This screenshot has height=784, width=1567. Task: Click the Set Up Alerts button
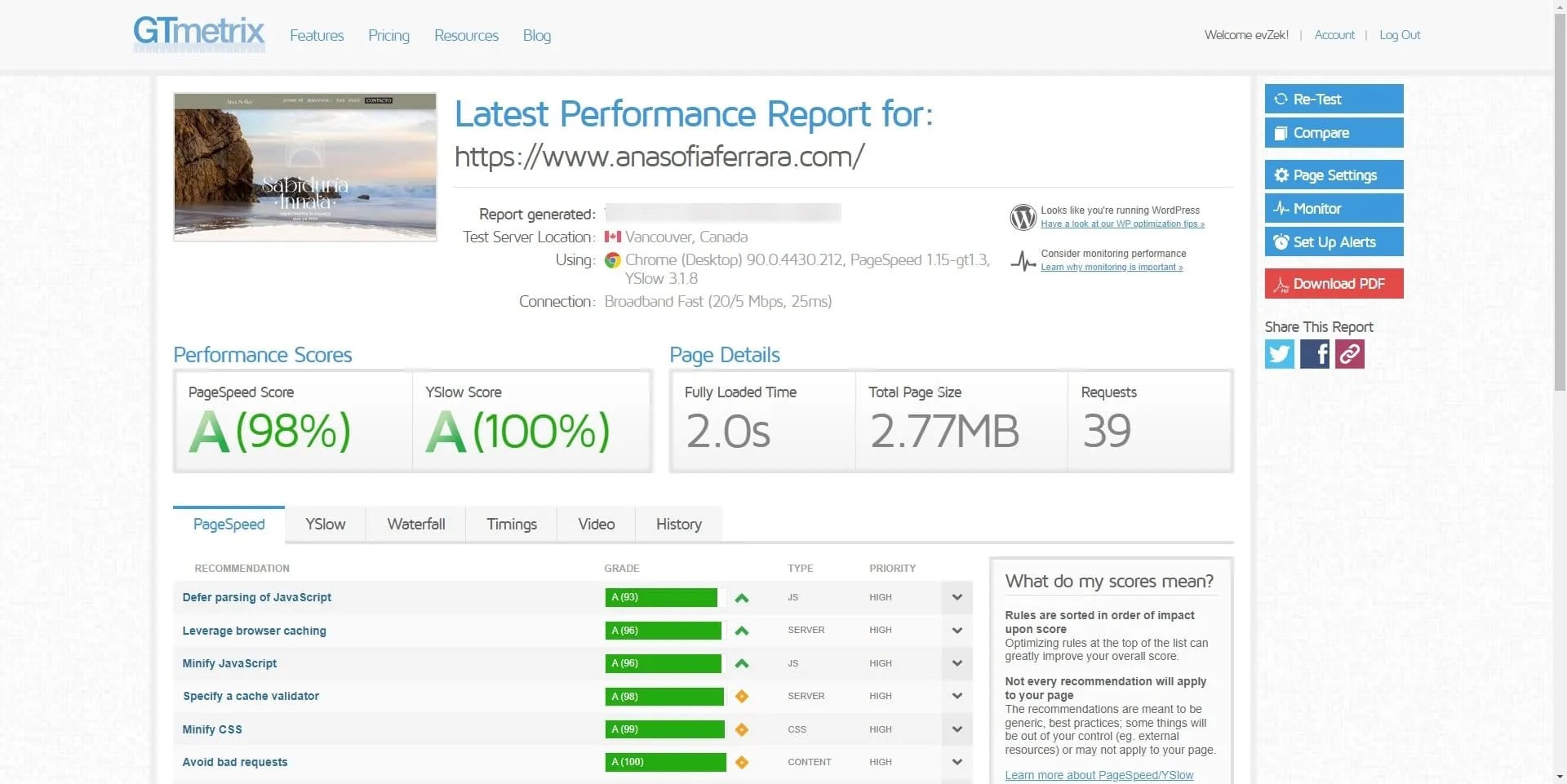point(1334,241)
